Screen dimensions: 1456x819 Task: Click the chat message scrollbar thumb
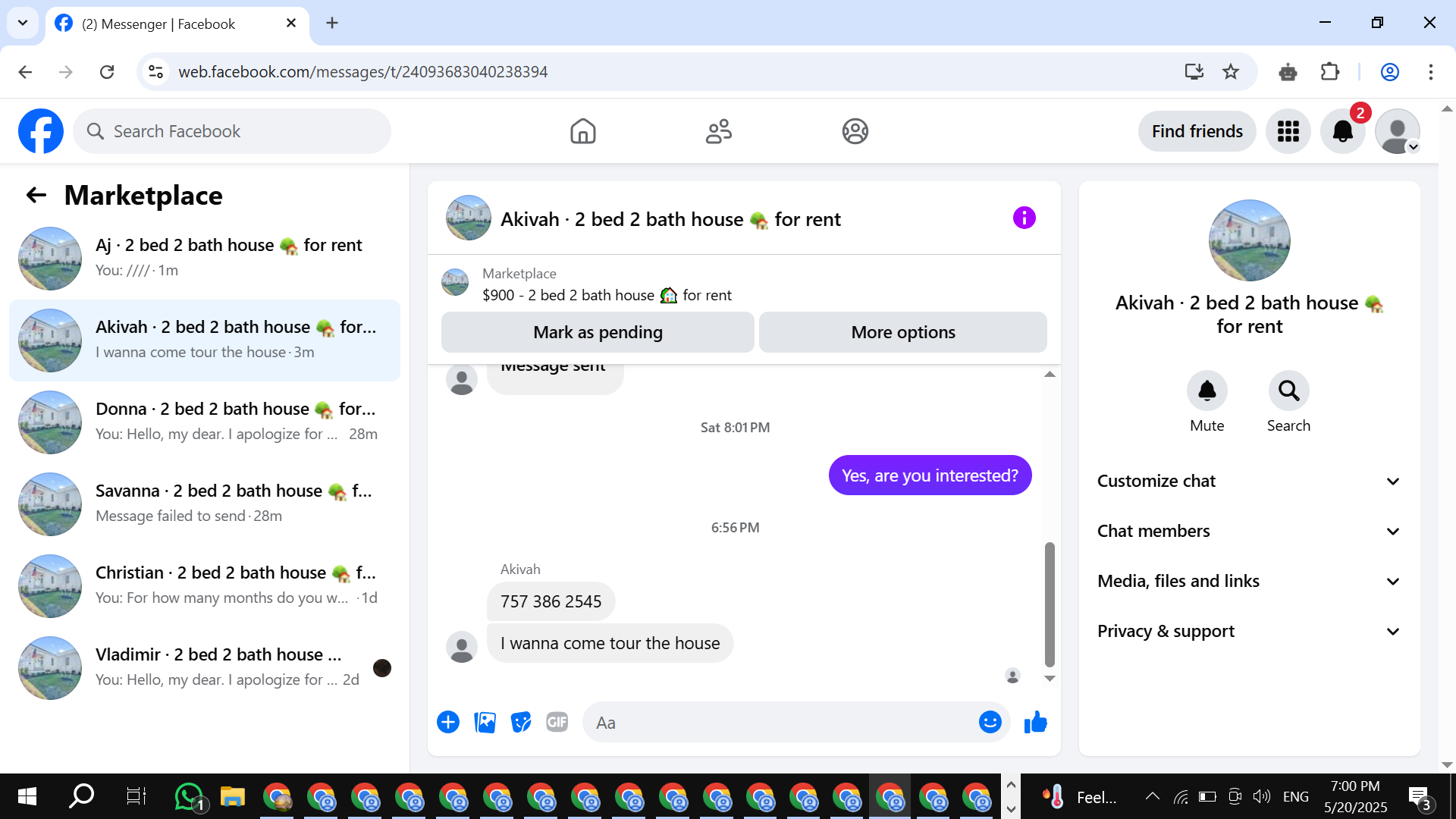tap(1050, 604)
